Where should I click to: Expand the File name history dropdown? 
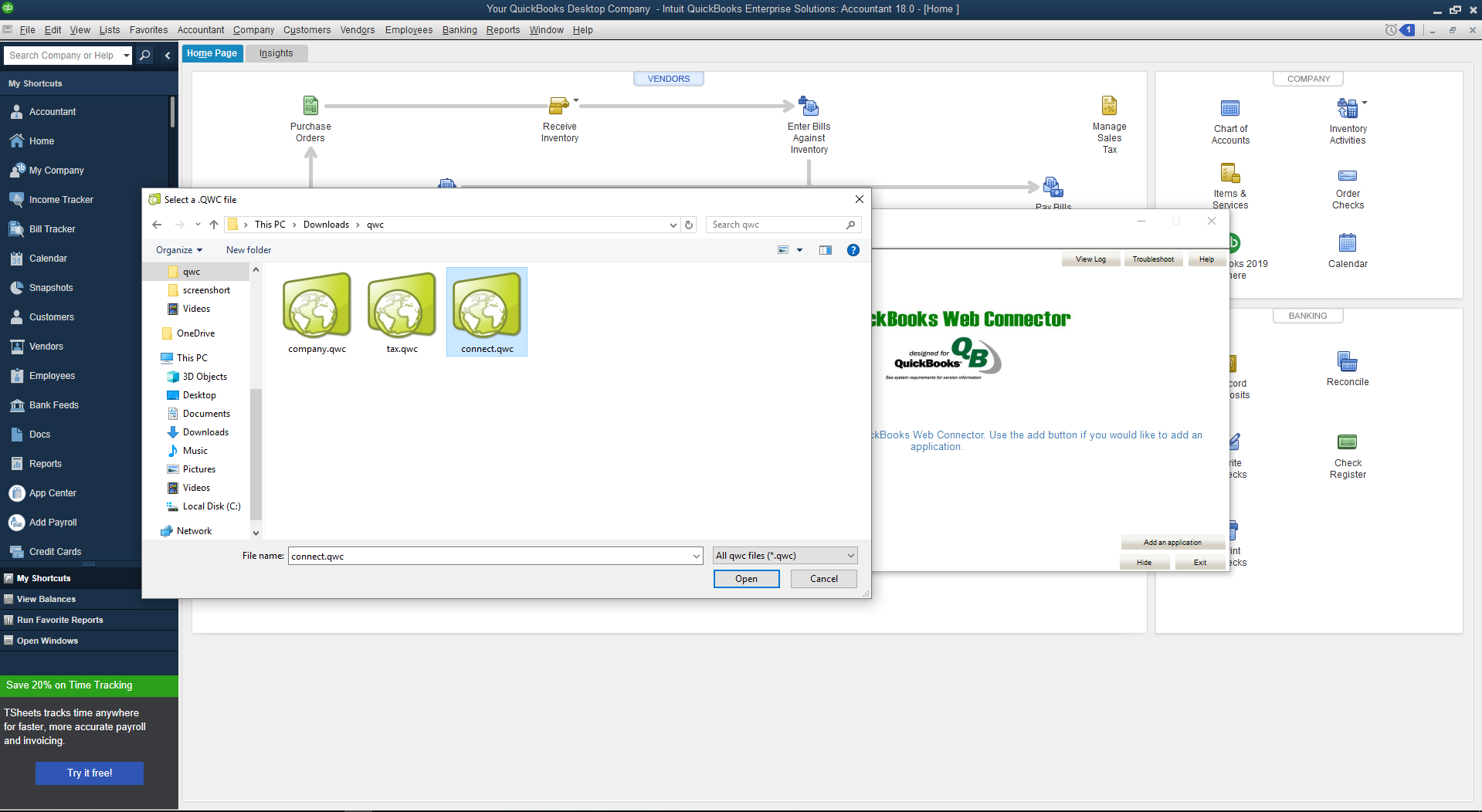[696, 556]
